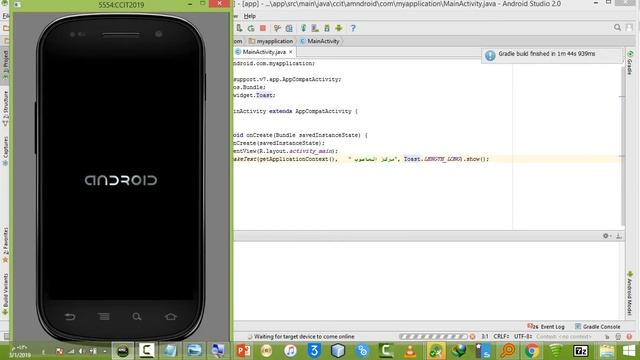Click the hide panel icon next to gear
Image resolution: width=640 pixels, height=360 pixels.
618,236
